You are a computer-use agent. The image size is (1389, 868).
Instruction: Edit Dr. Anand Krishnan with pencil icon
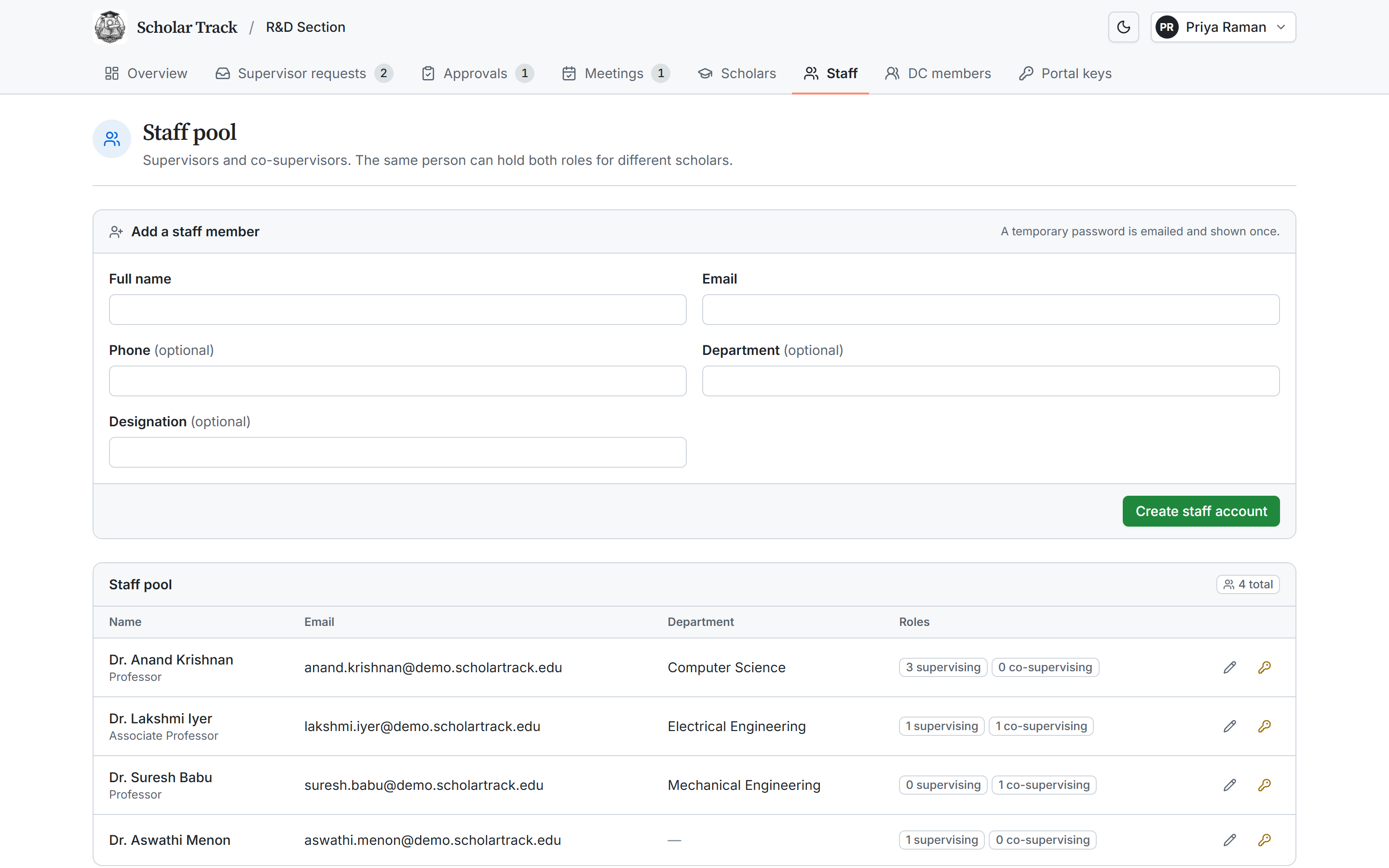coord(1229,667)
